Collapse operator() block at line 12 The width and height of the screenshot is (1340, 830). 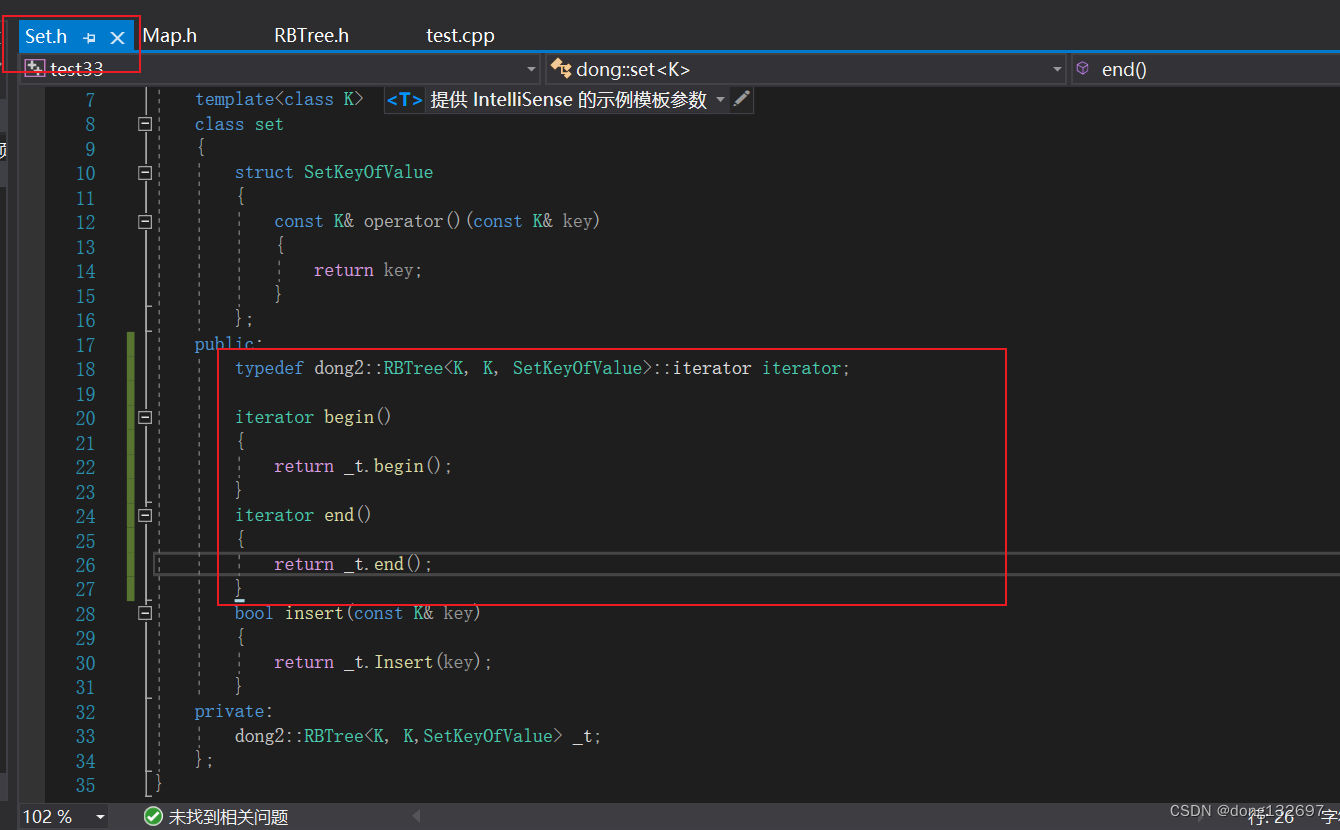(x=145, y=222)
